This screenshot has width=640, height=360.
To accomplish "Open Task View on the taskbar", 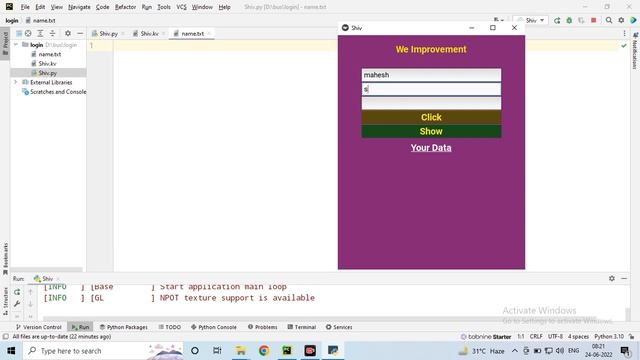I will pyautogui.click(x=217, y=351).
